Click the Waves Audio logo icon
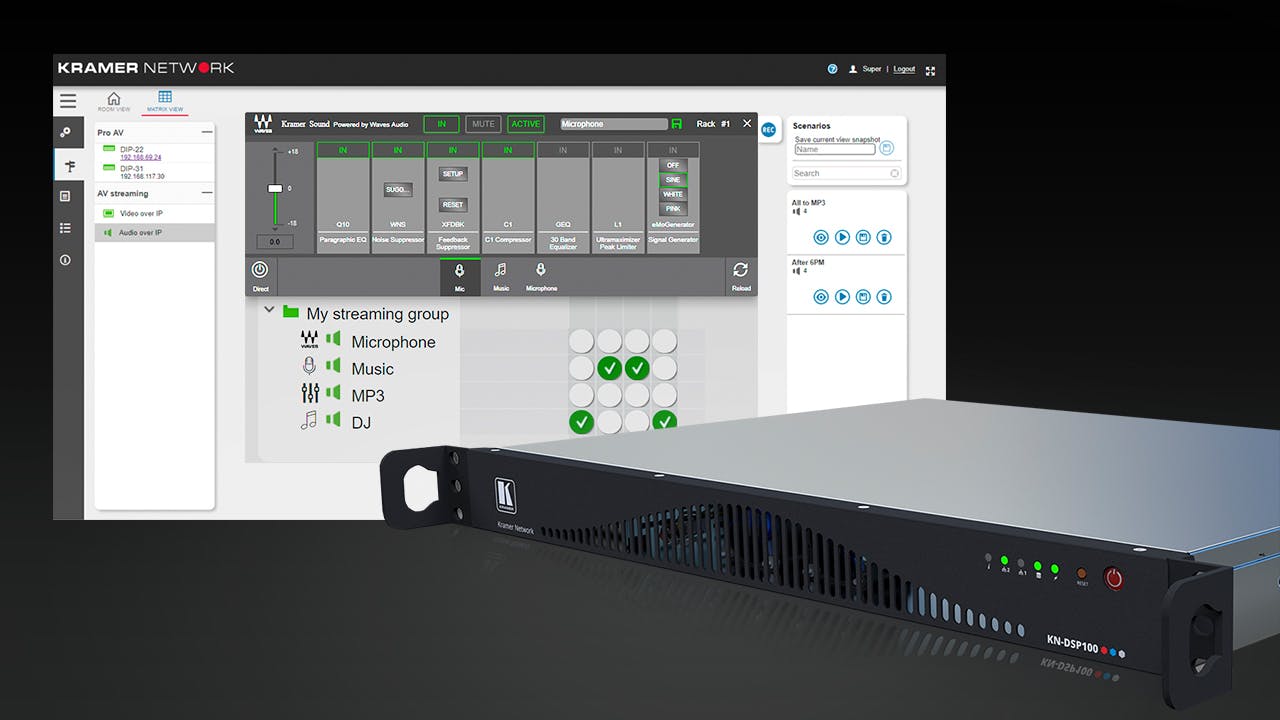This screenshot has height=720, width=1280. 260,122
